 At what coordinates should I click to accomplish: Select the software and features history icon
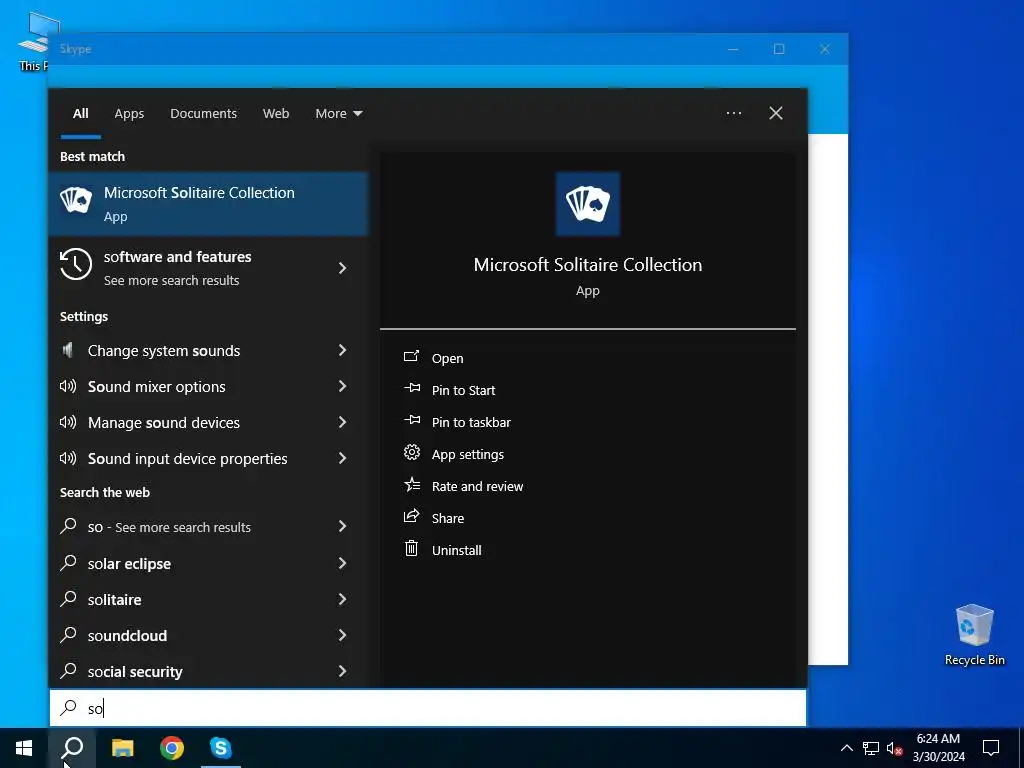76,264
